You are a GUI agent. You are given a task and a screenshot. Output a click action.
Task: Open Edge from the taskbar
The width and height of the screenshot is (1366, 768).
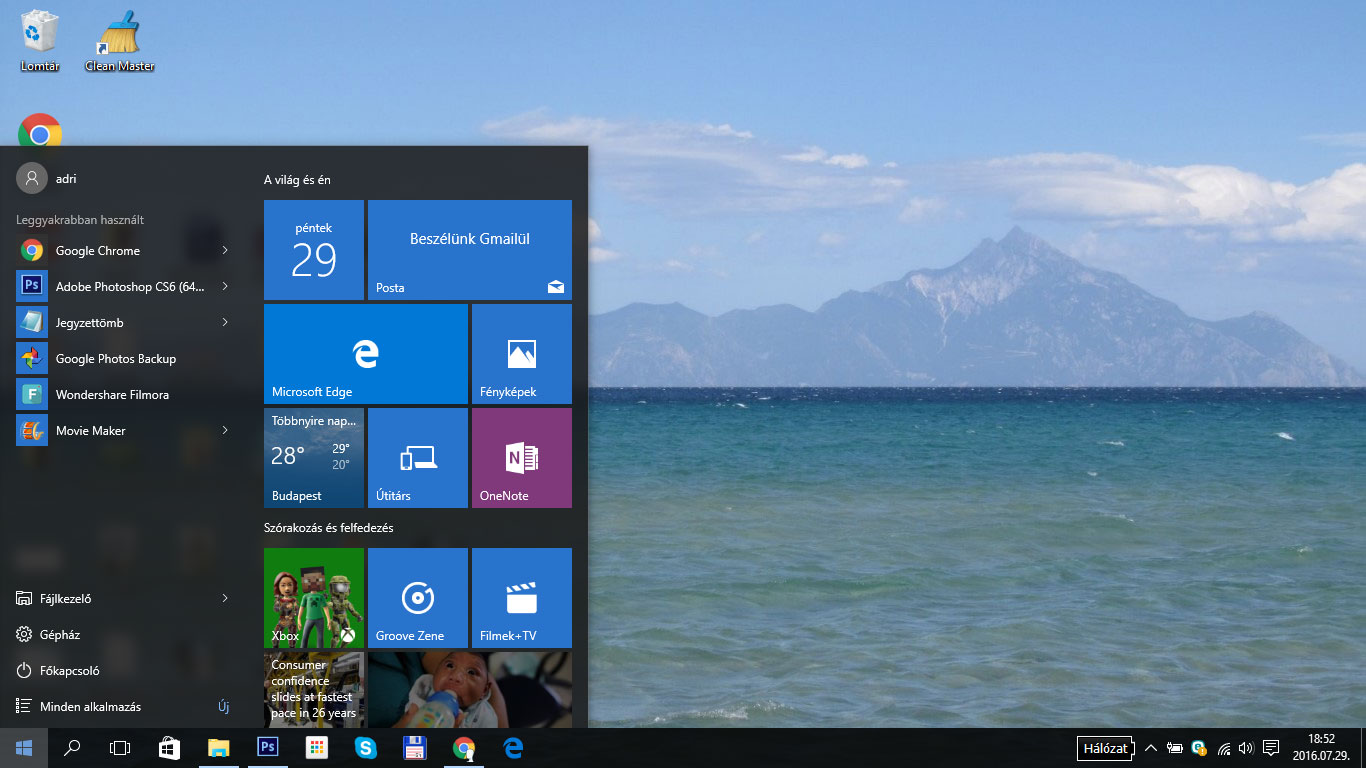[513, 748]
